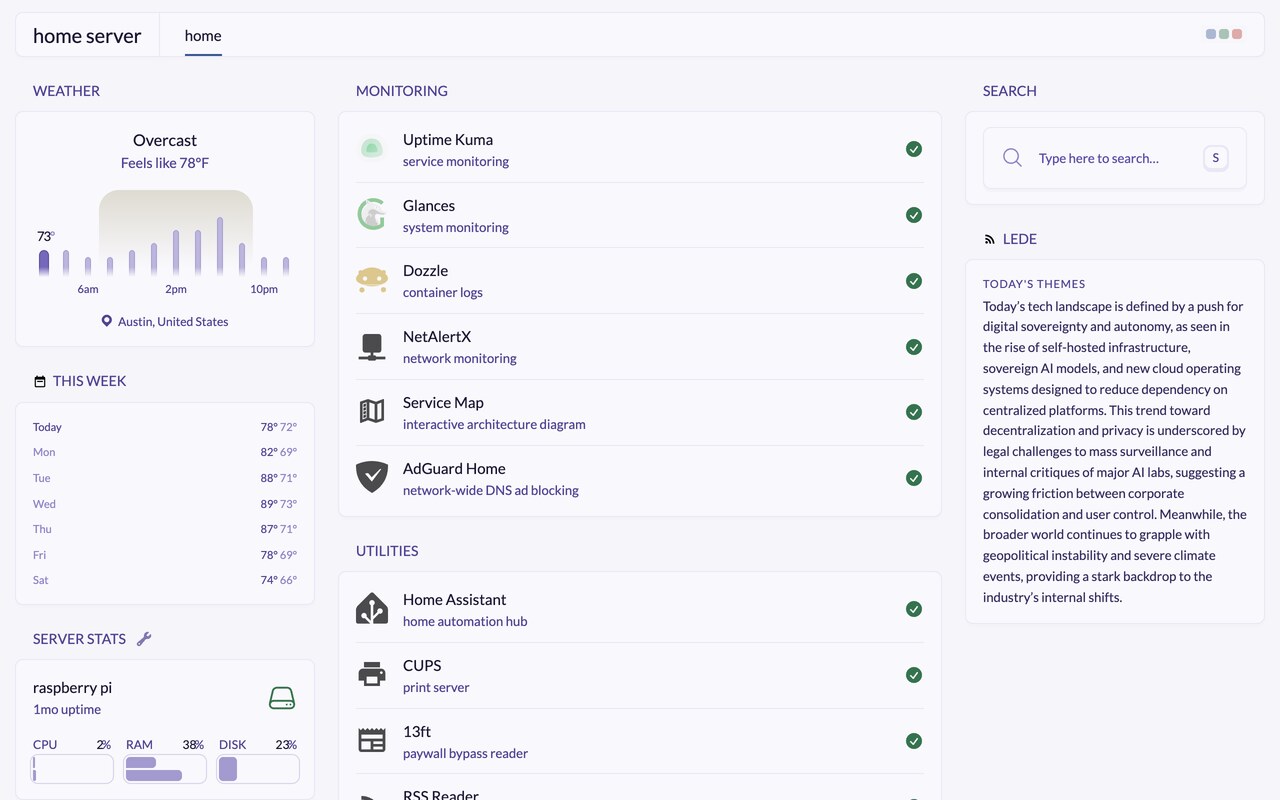
Task: Open the Uptime Kuma service icon
Action: click(372, 149)
